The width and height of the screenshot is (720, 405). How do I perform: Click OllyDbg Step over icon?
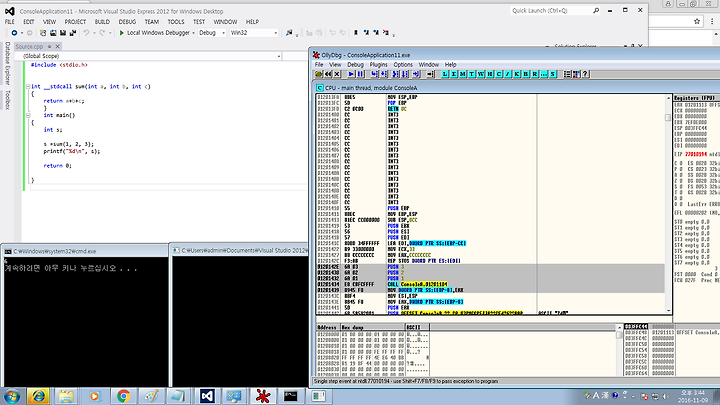pyautogui.click(x=384, y=74)
